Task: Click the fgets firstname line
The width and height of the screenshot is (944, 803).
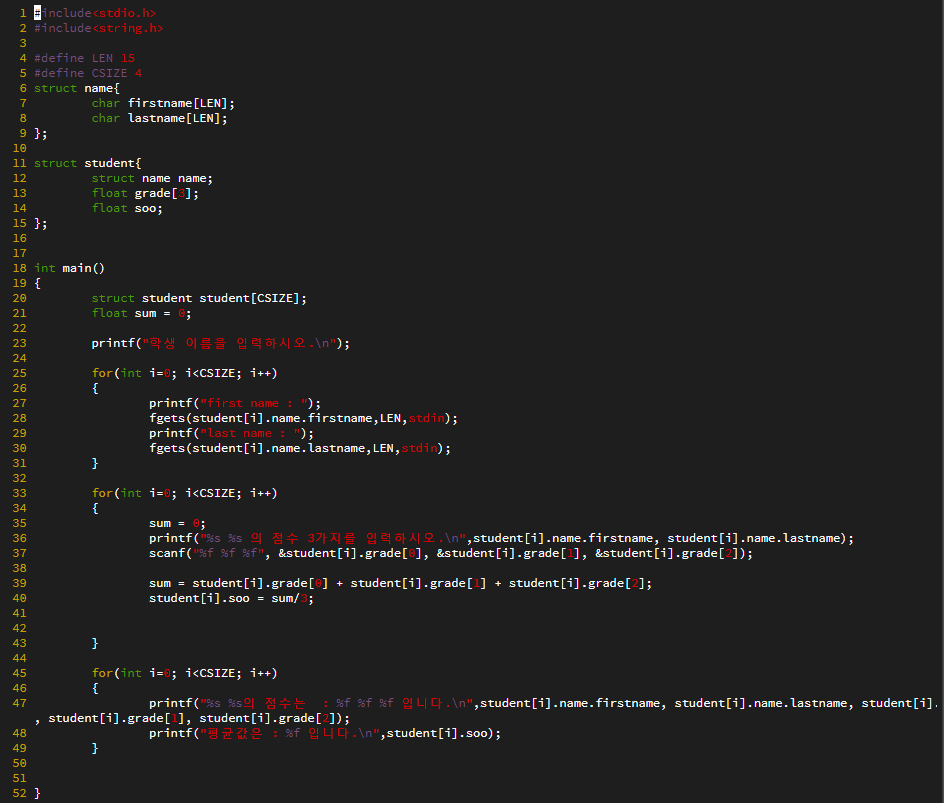Action: [x=304, y=418]
